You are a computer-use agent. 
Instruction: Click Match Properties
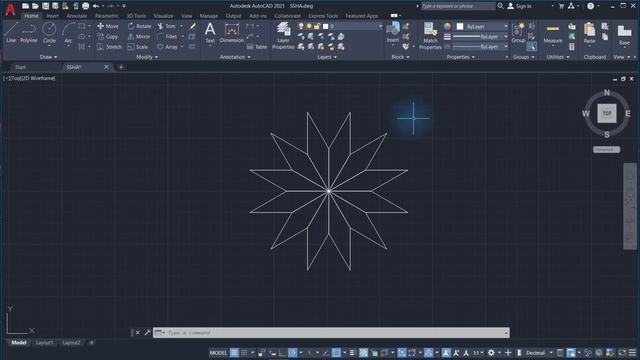(x=430, y=36)
